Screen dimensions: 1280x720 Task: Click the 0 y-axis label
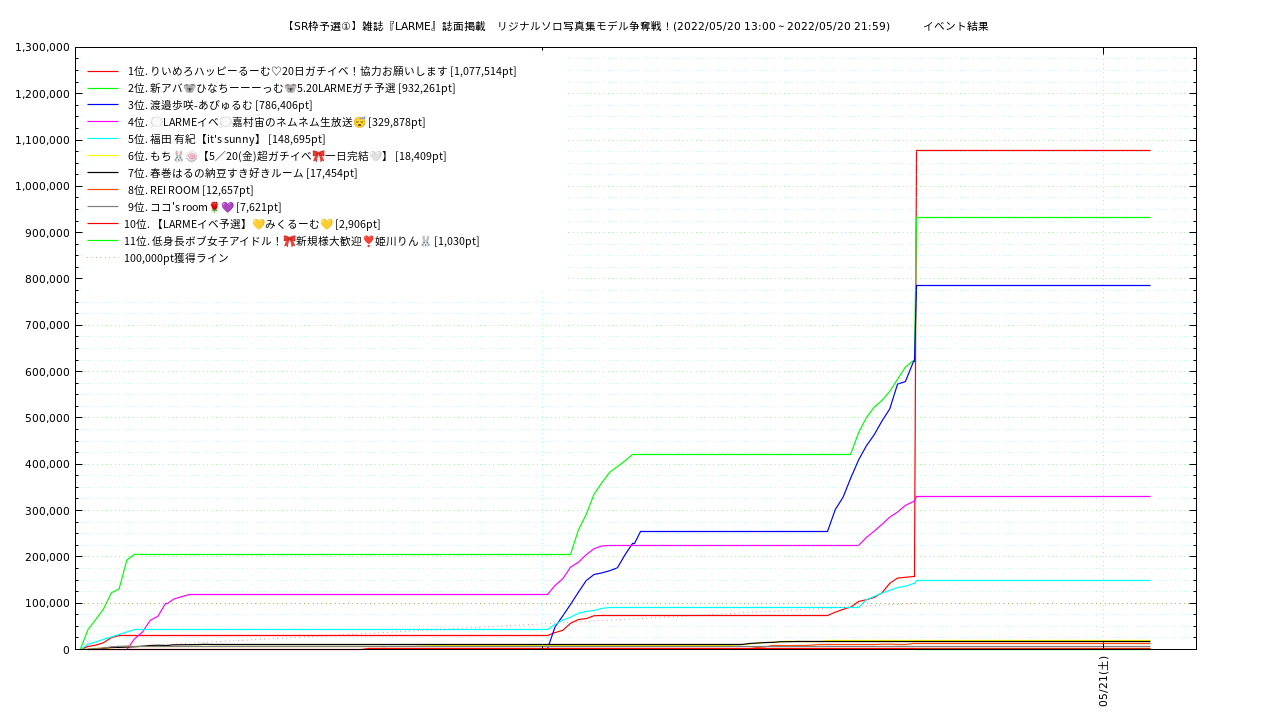coord(66,650)
